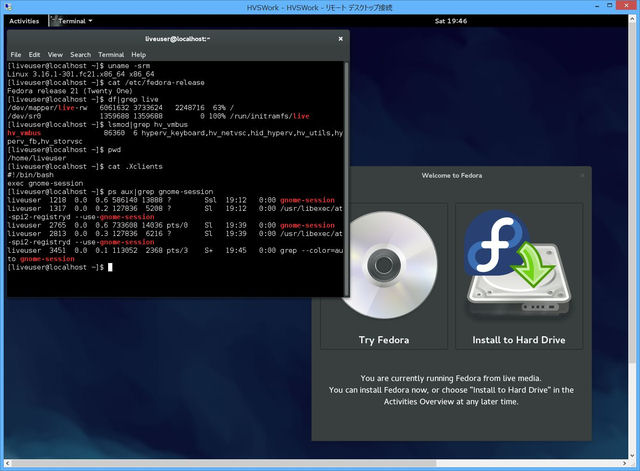Click the red 'hv_vmbus' text
The height and width of the screenshot is (471, 640).
[x=24, y=133]
